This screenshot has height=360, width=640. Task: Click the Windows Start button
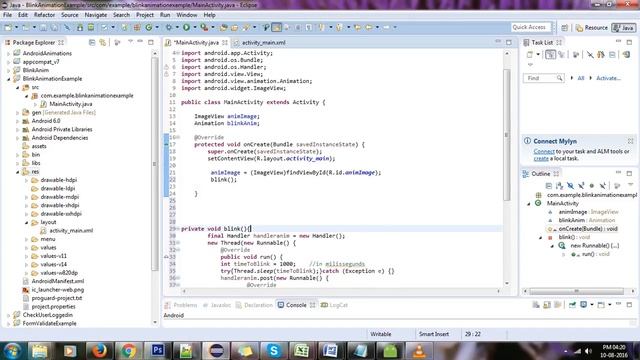click(12, 351)
